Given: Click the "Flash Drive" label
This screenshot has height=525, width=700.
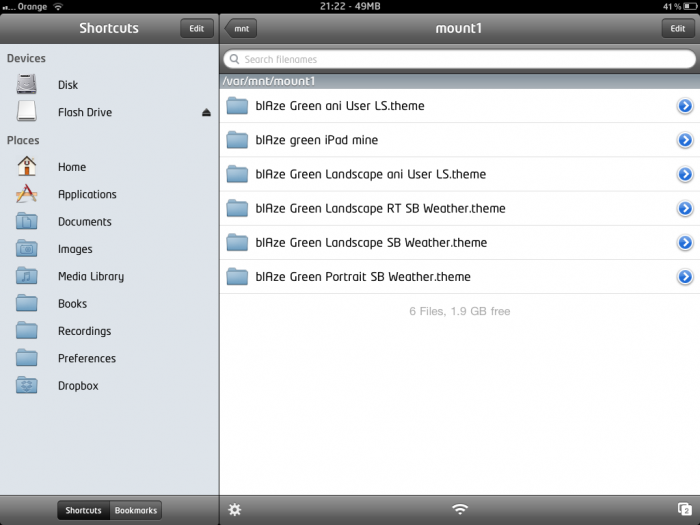Looking at the screenshot, I should pyautogui.click(x=85, y=112).
